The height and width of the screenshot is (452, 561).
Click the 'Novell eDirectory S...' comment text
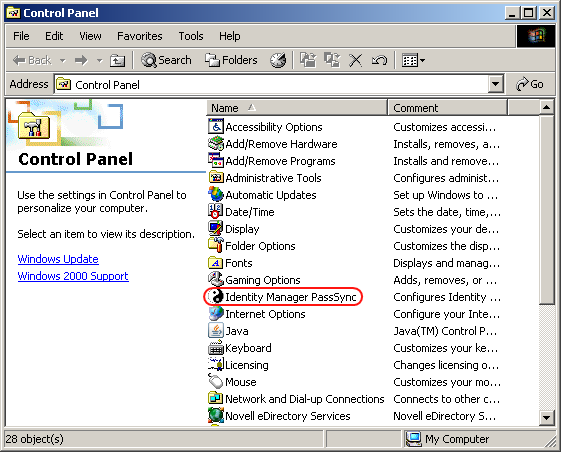click(444, 416)
